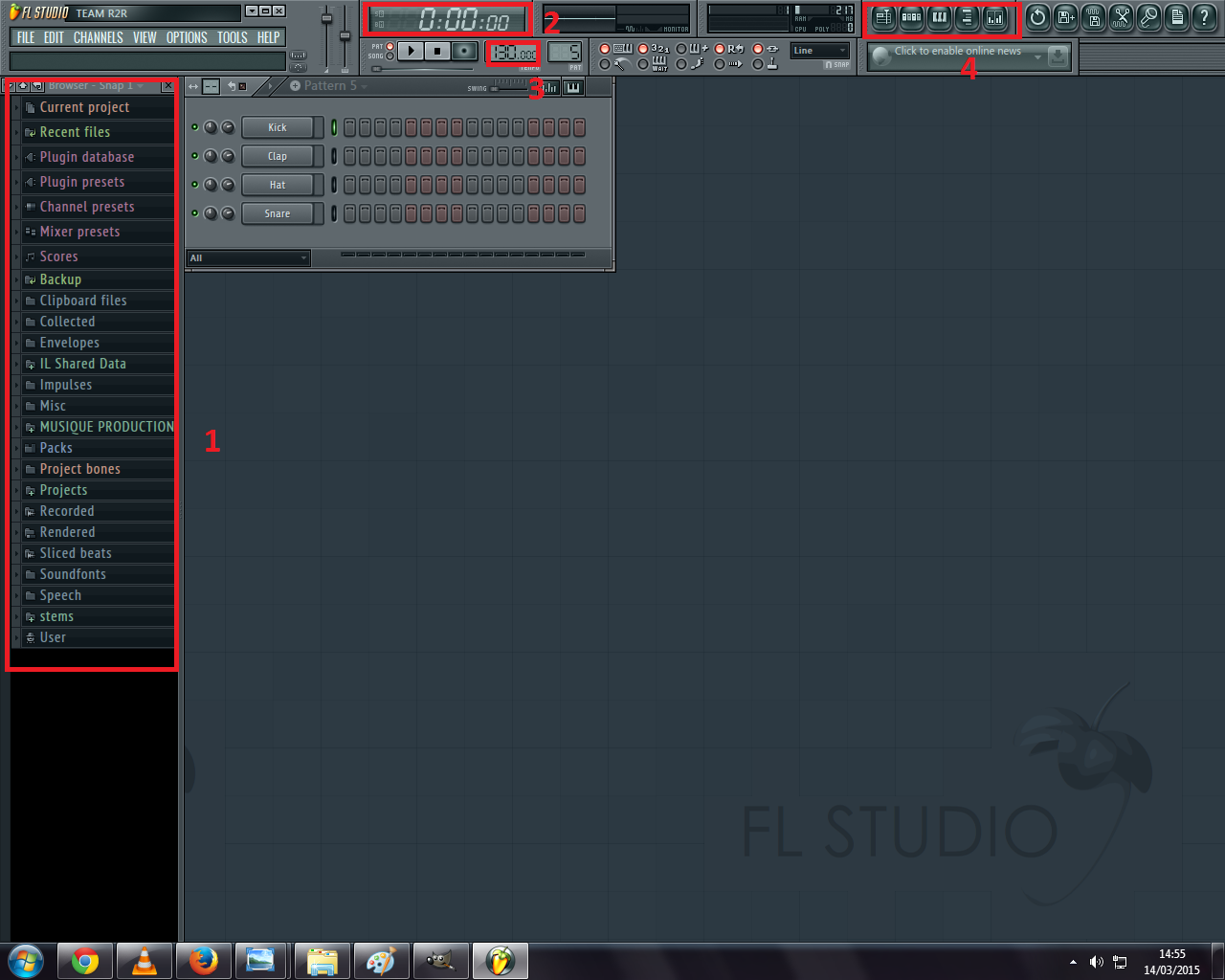Click the Undo history circular-arrow icon
Screen dimensions: 1225x980
(1037, 17)
